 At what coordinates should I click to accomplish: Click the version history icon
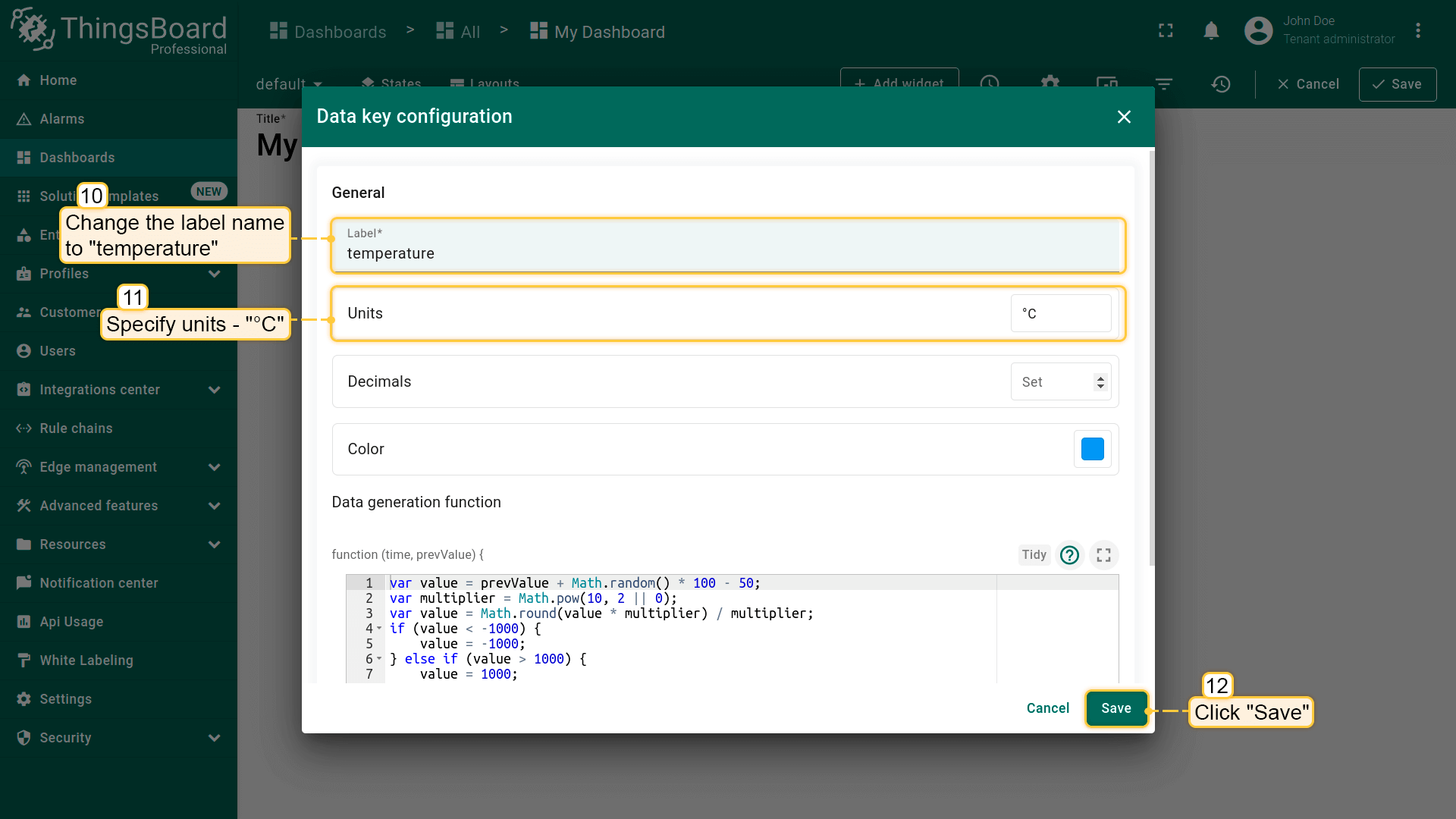(x=1220, y=84)
